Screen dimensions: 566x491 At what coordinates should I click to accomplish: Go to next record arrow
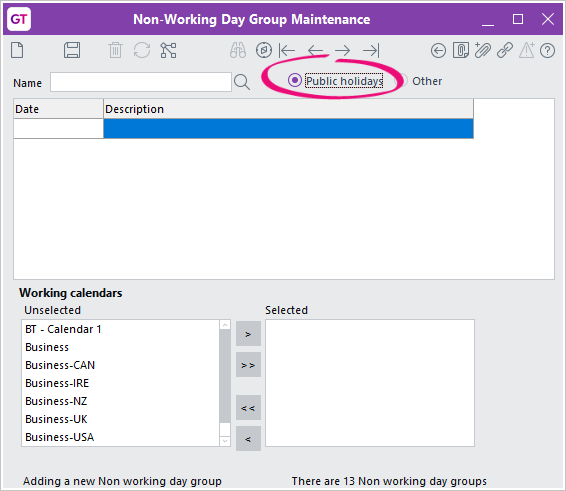(x=343, y=51)
